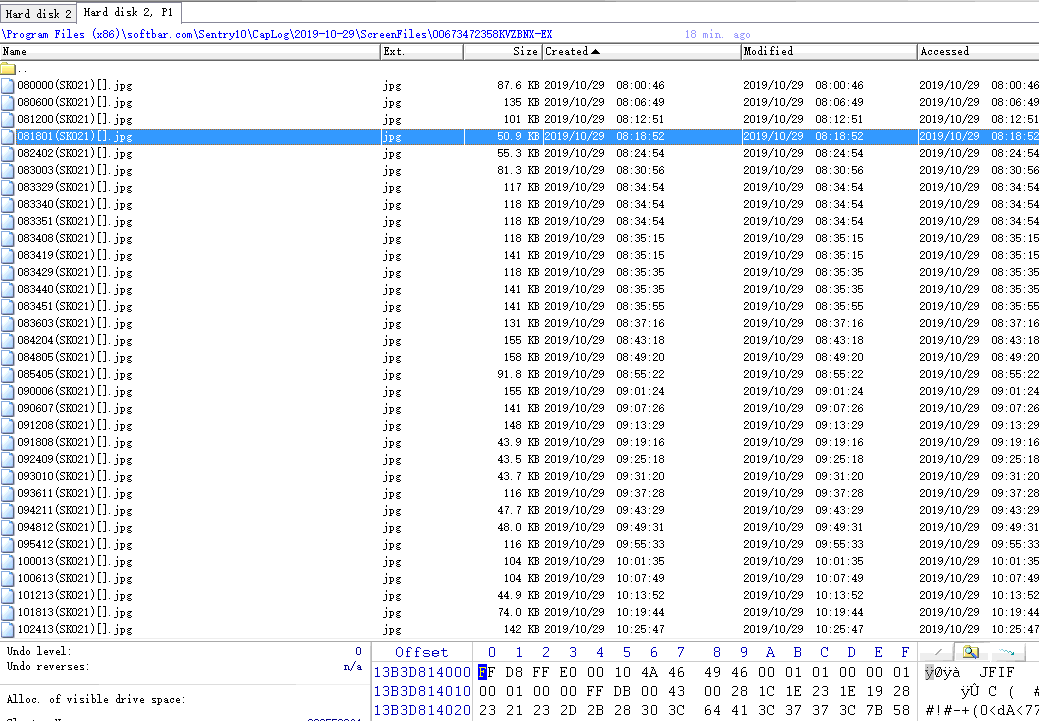This screenshot has width=1039, height=721.
Task: Click the file icon for 081200(SK021)[].jpg
Action: click(x=7, y=120)
